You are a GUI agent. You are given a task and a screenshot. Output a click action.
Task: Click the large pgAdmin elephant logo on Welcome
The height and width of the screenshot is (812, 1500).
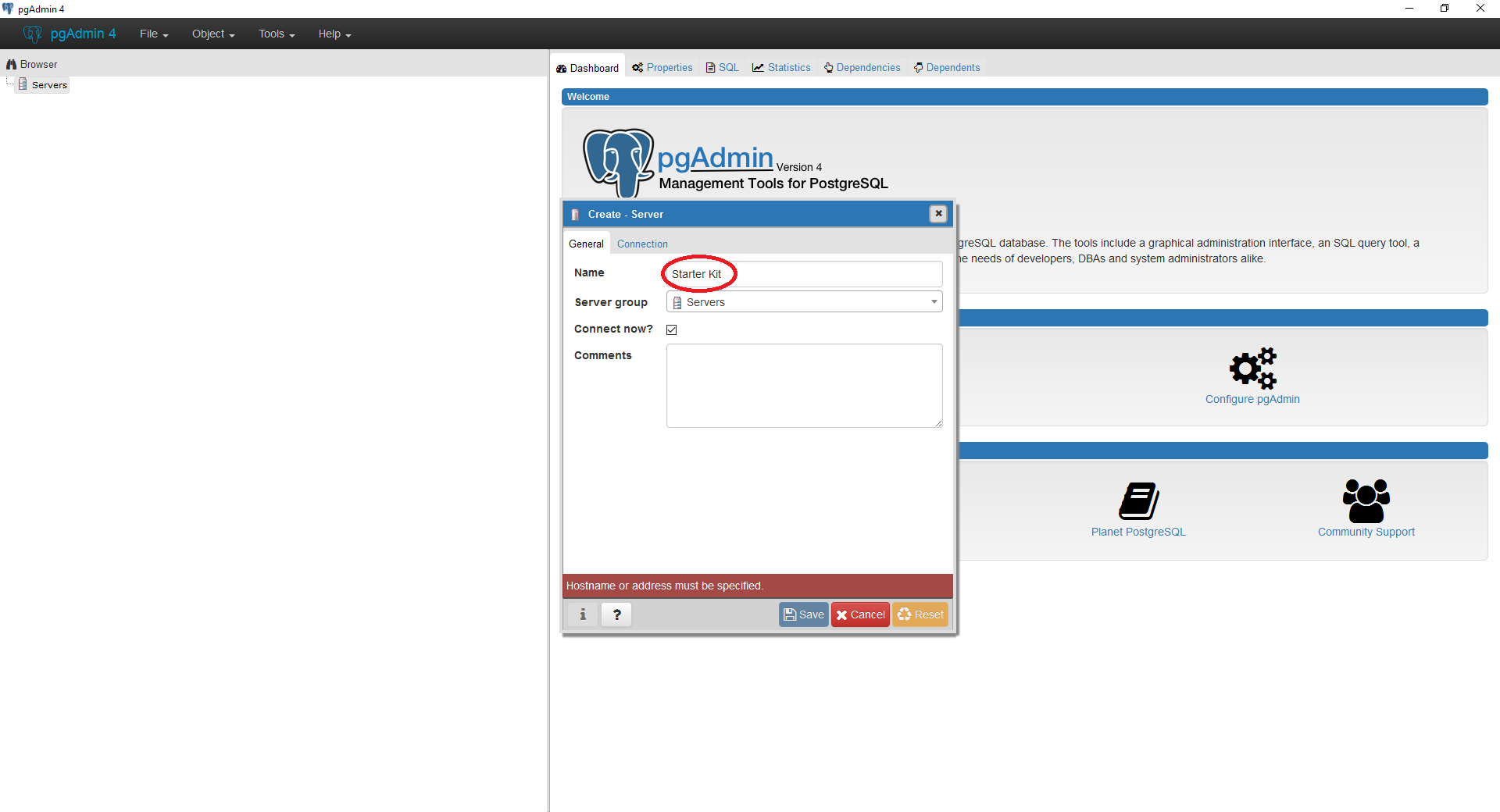[x=619, y=162]
